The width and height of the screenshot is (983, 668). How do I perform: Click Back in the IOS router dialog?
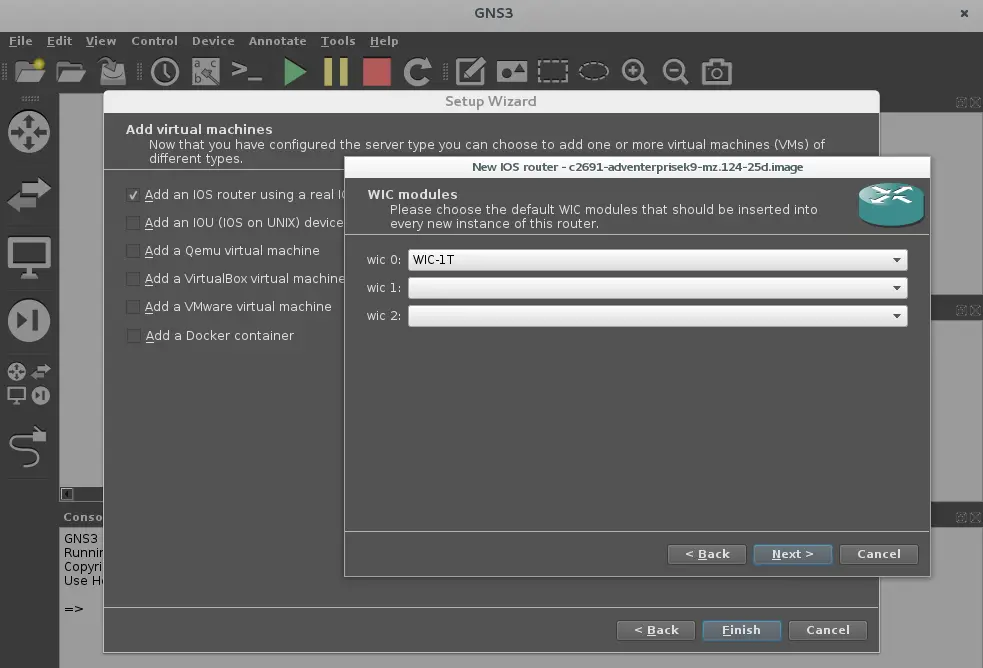tap(707, 554)
